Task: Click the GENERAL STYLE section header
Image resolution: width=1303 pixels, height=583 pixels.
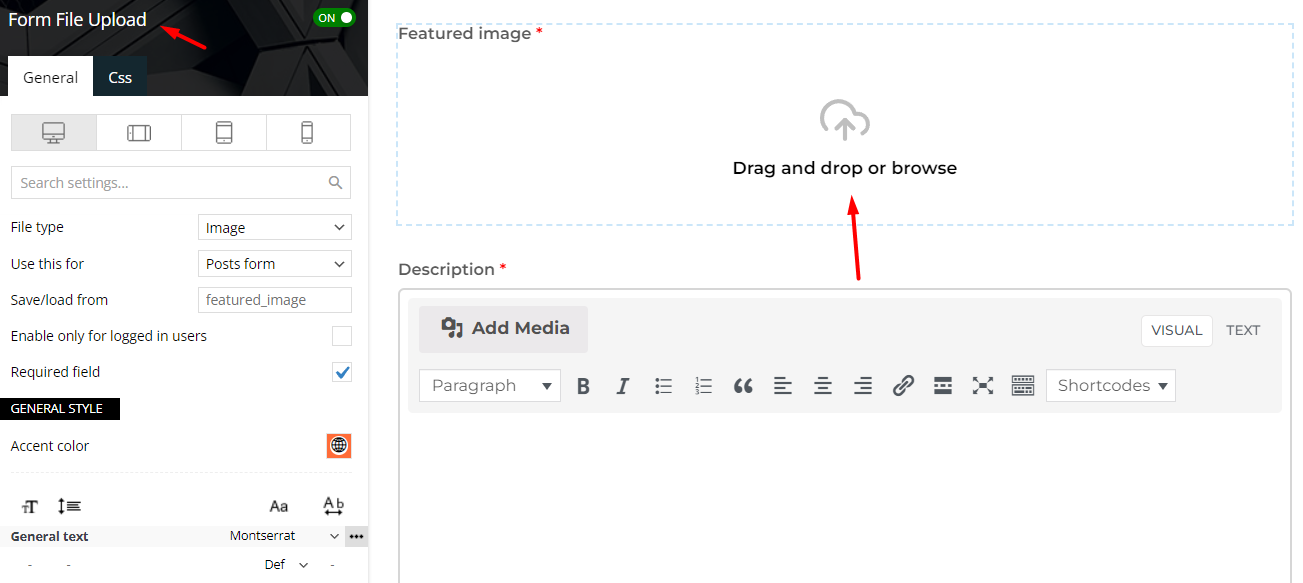Action: (60, 409)
